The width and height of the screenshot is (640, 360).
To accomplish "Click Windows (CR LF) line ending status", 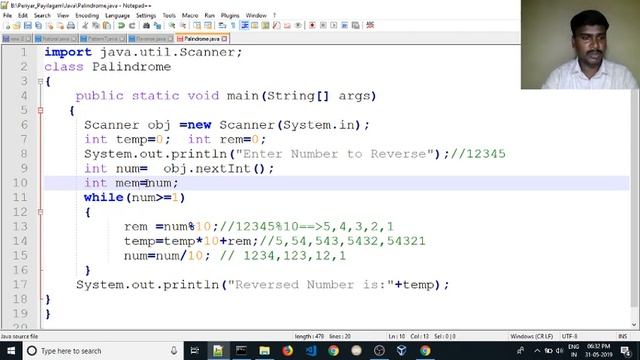I will pos(531,336).
